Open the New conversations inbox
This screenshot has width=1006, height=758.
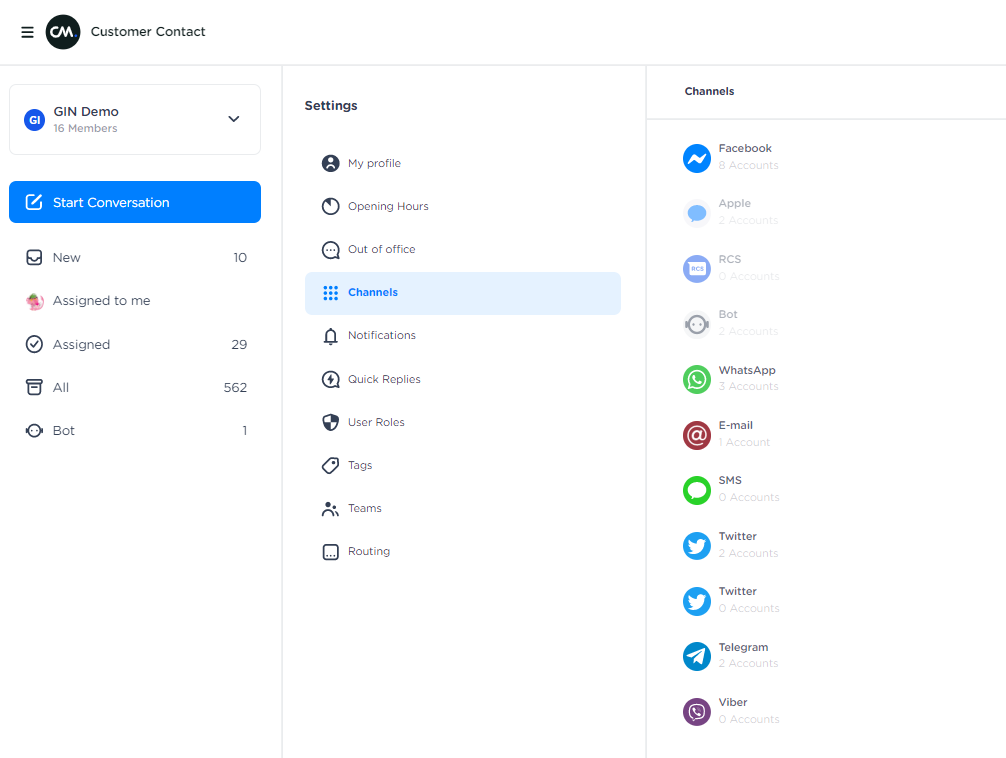pyautogui.click(x=67, y=258)
